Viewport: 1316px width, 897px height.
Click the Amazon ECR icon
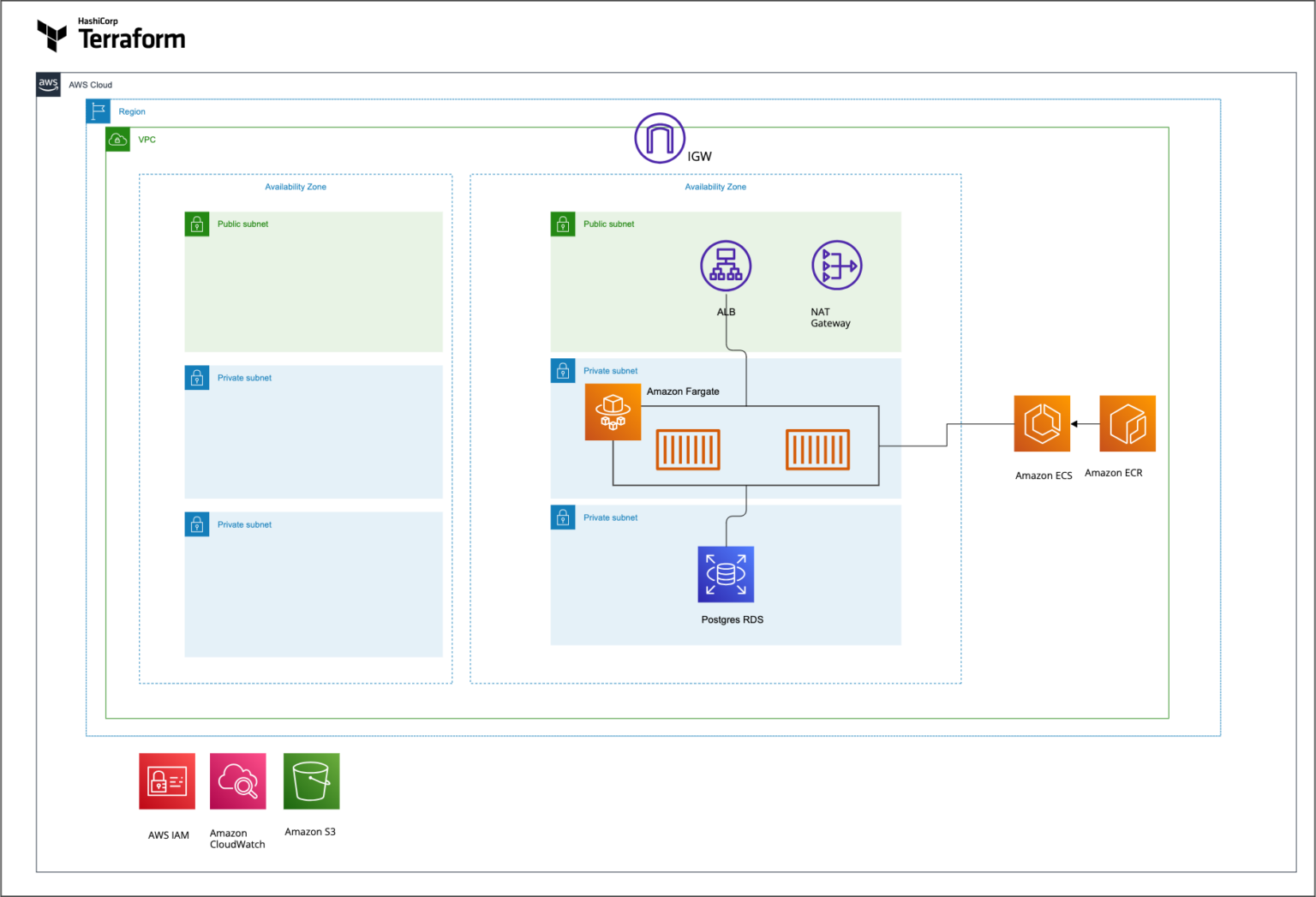tap(1127, 423)
